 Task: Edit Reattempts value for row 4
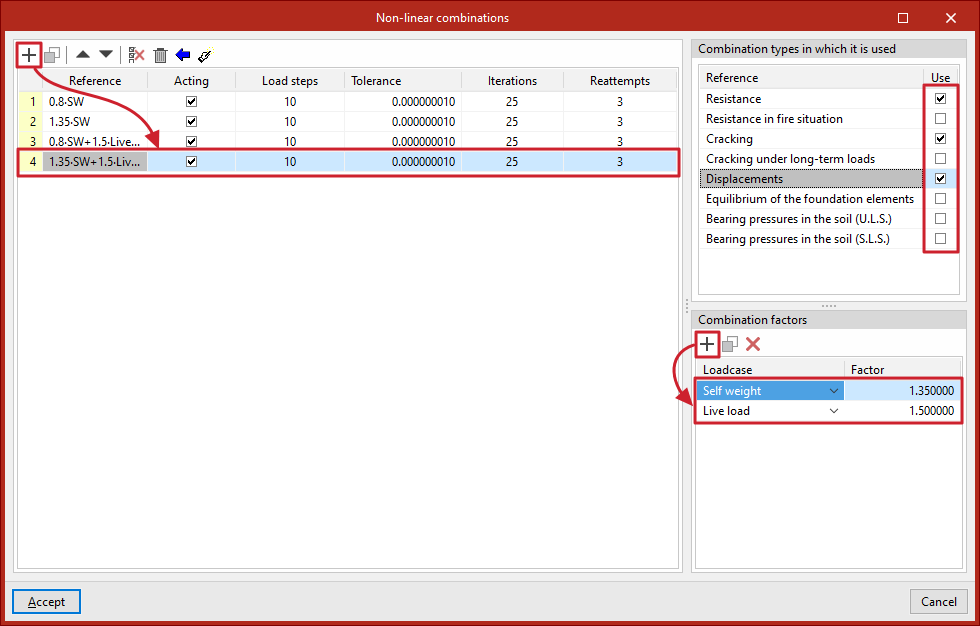tap(620, 161)
